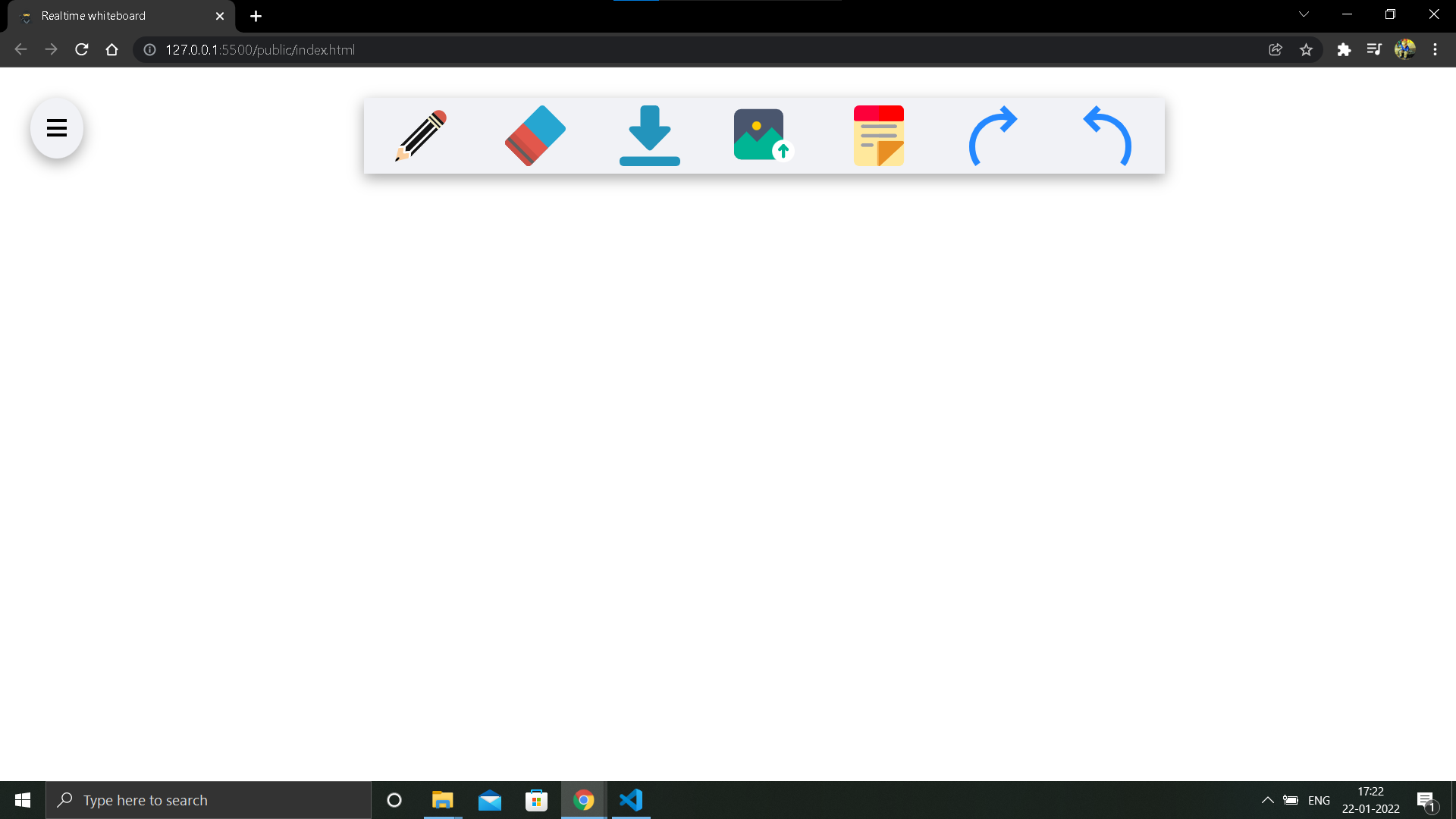Click the address bar URL

[x=260, y=49]
